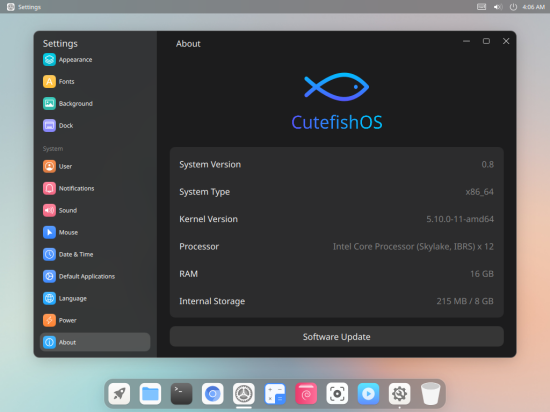
Task: Open the Appearance settings page
Action: [x=95, y=60]
